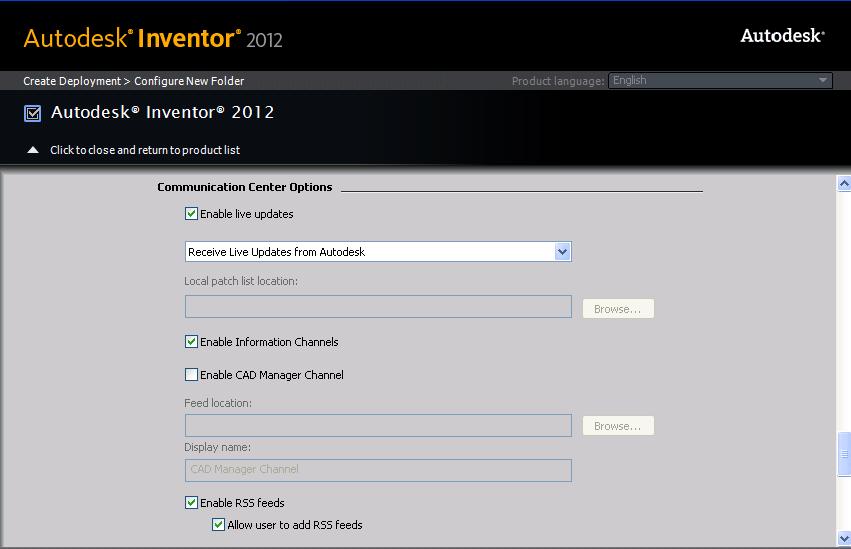Click the scrollbar up arrow
Viewport: 851px width, 549px height.
tap(844, 183)
